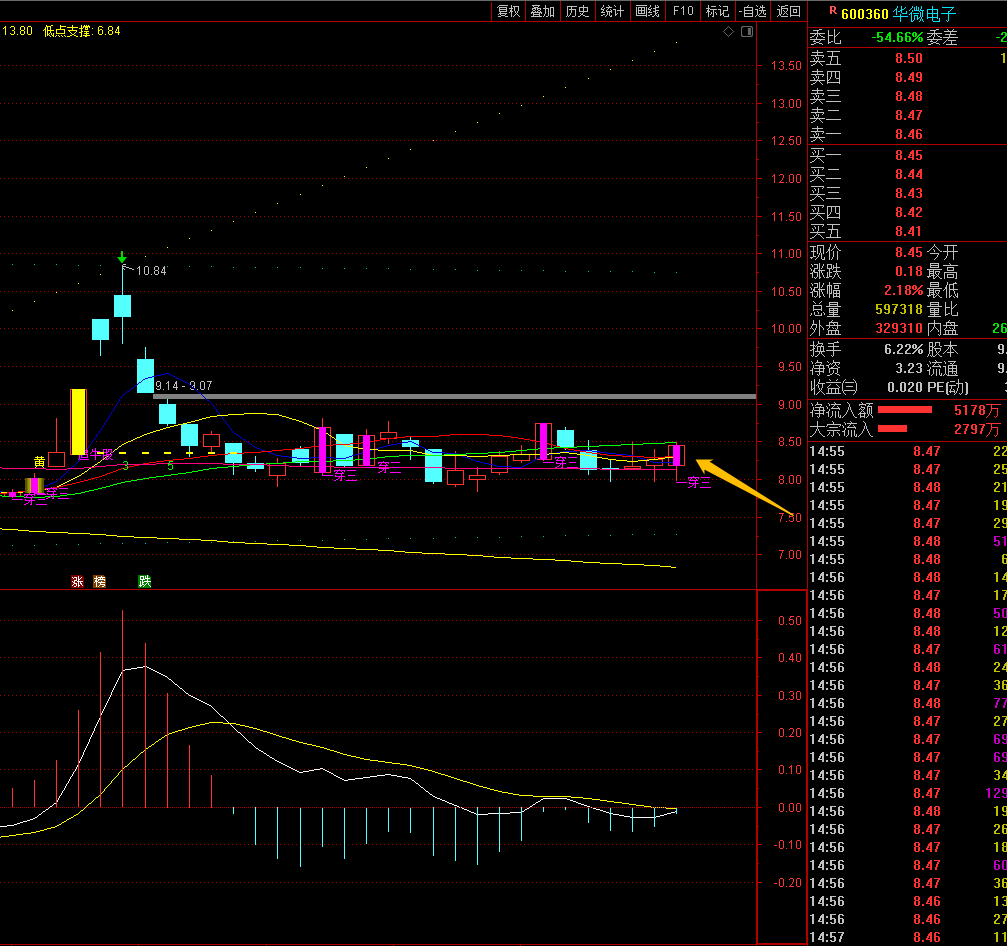The height and width of the screenshot is (946, 1007).
Task: Click stock code 600360
Action: pos(864,14)
